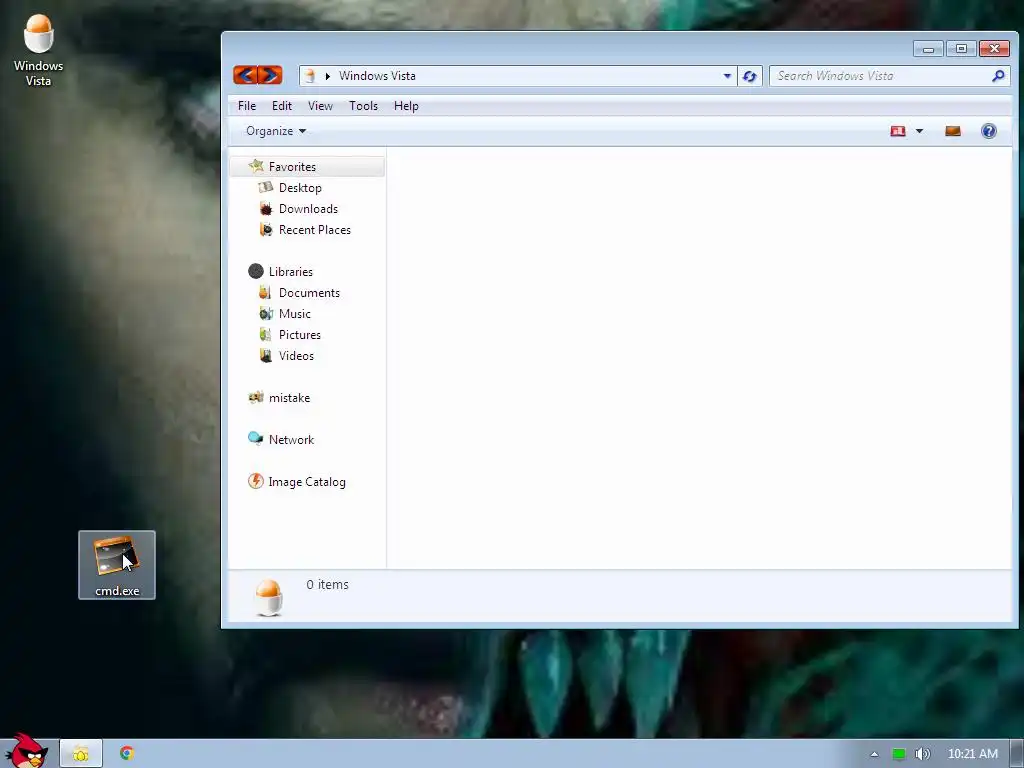The width and height of the screenshot is (1024, 768).
Task: Click the Music library icon
Action: click(x=266, y=313)
